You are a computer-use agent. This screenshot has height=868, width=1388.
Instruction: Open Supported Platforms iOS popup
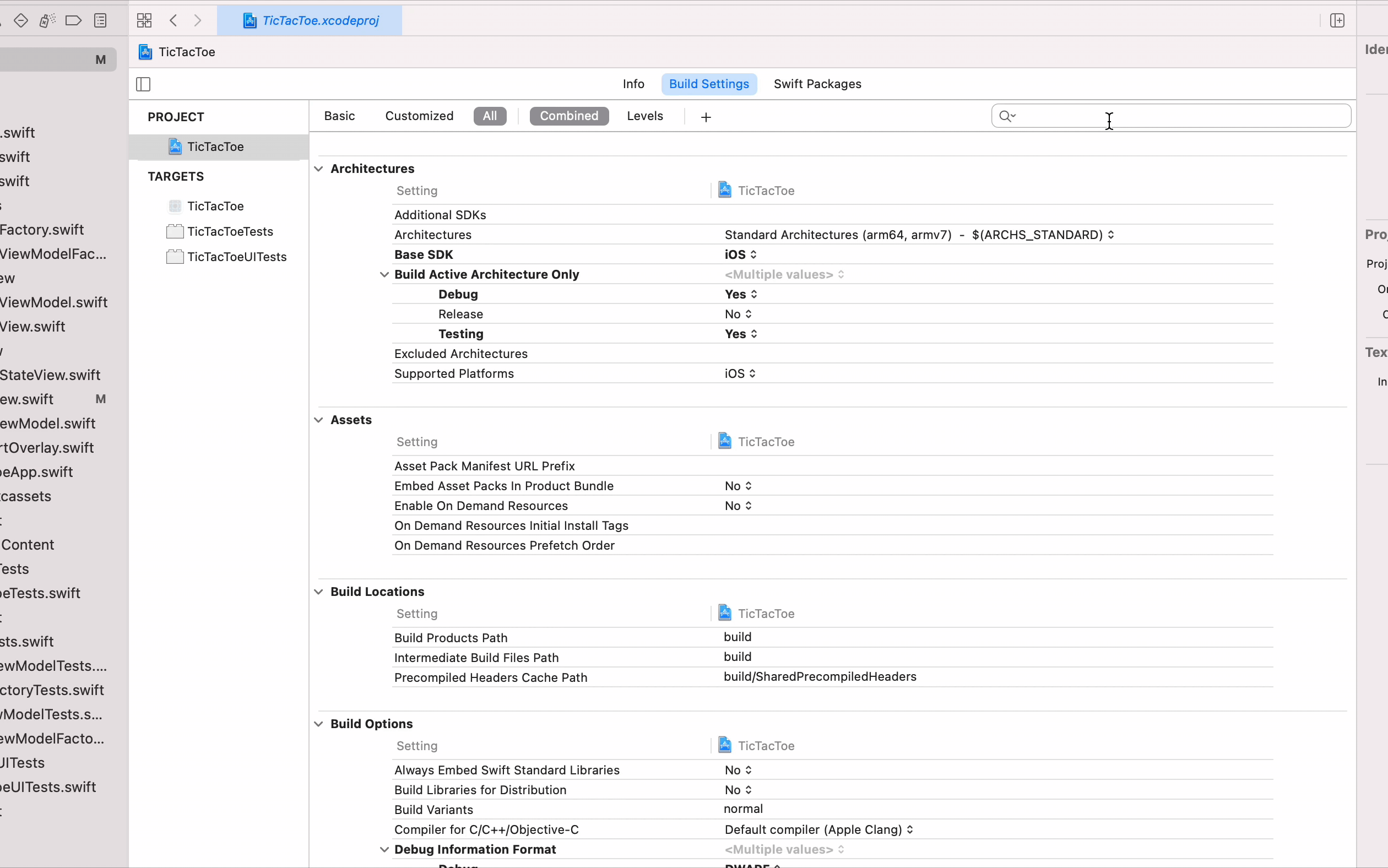pos(740,374)
